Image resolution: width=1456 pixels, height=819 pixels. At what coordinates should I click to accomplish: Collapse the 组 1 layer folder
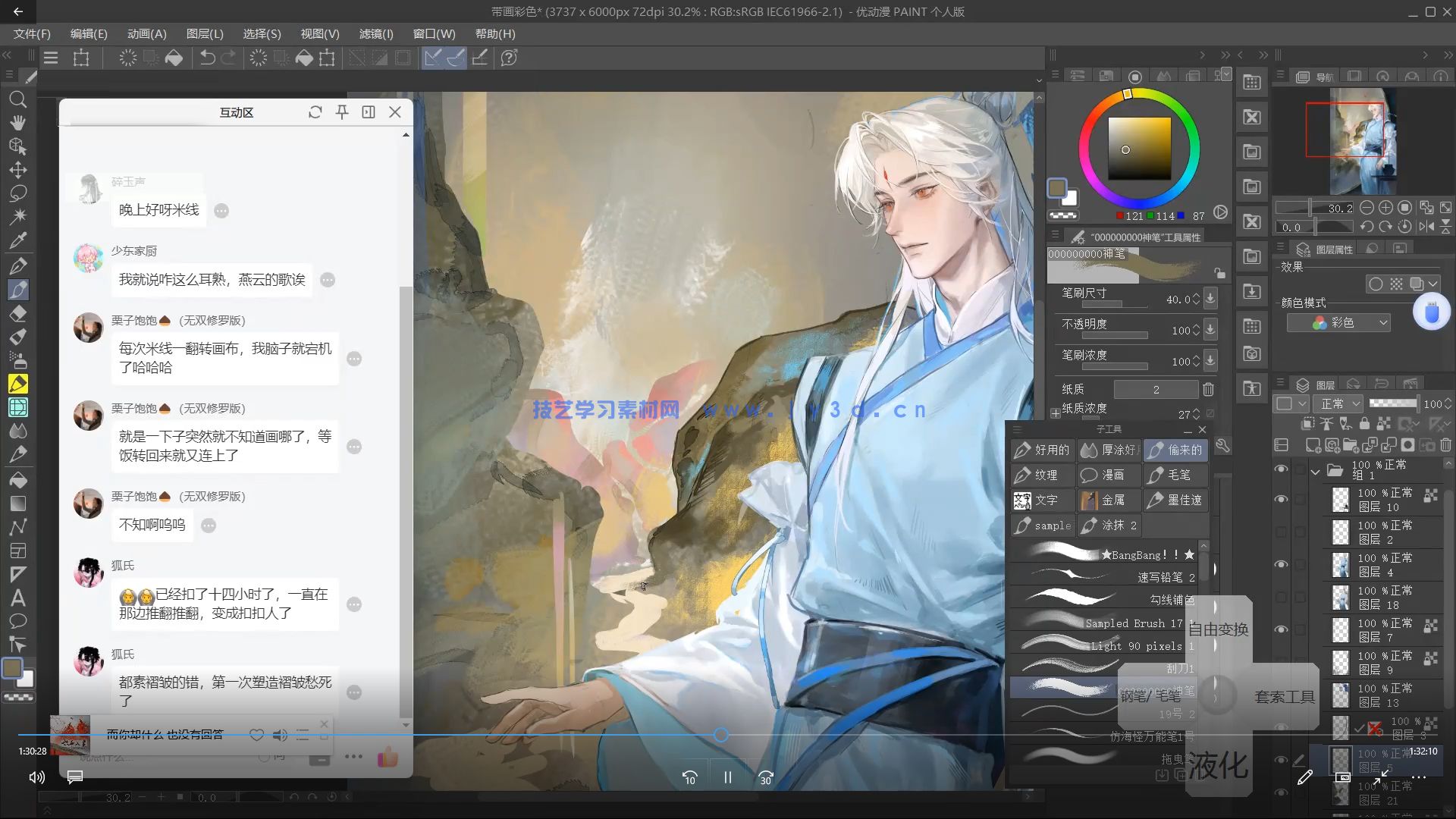click(1316, 471)
